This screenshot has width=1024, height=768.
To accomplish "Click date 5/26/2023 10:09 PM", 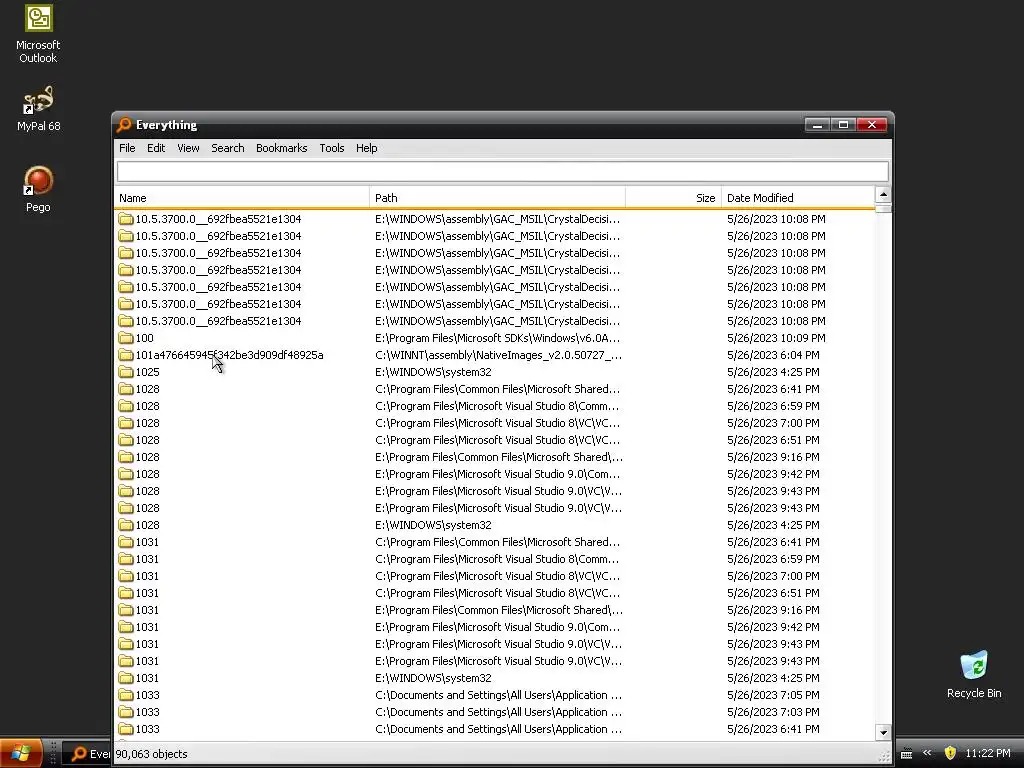I will [776, 338].
